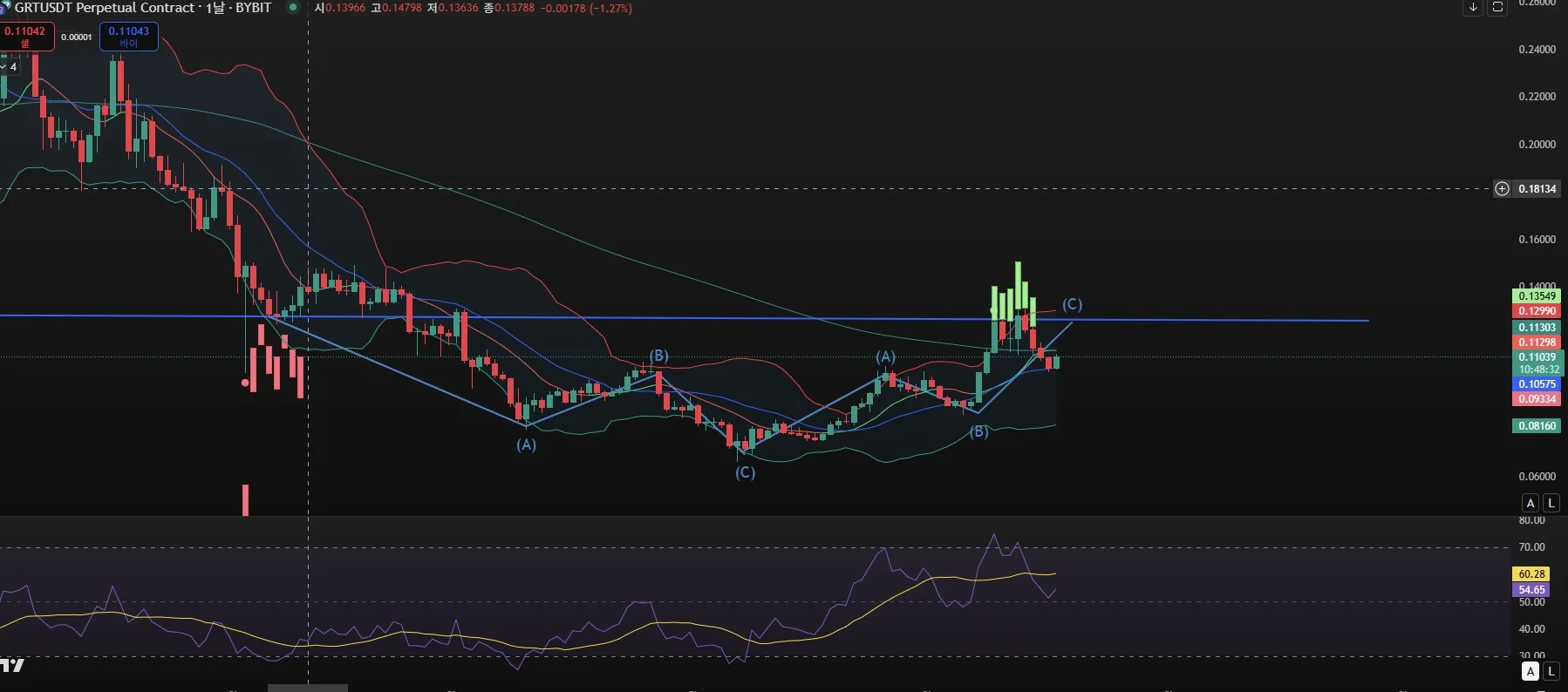Click the green market status dot
1568x692 pixels.
(293, 8)
